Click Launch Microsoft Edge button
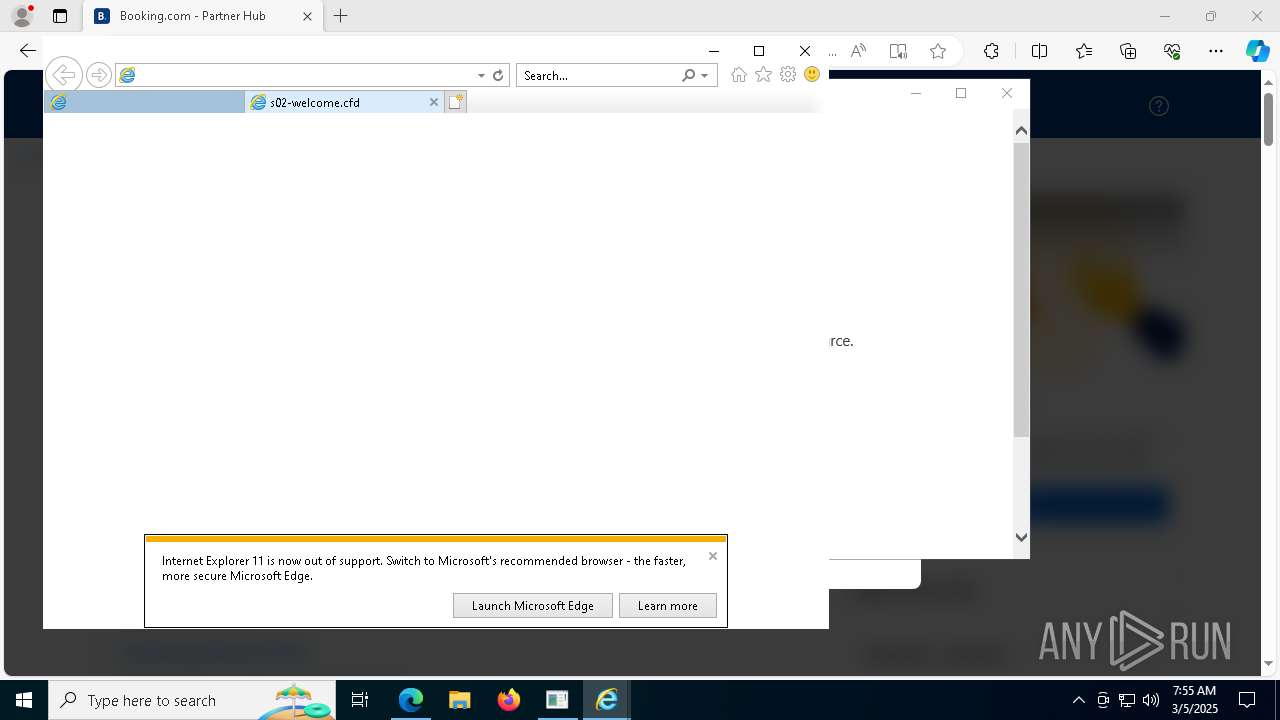The image size is (1280, 720). [533, 605]
